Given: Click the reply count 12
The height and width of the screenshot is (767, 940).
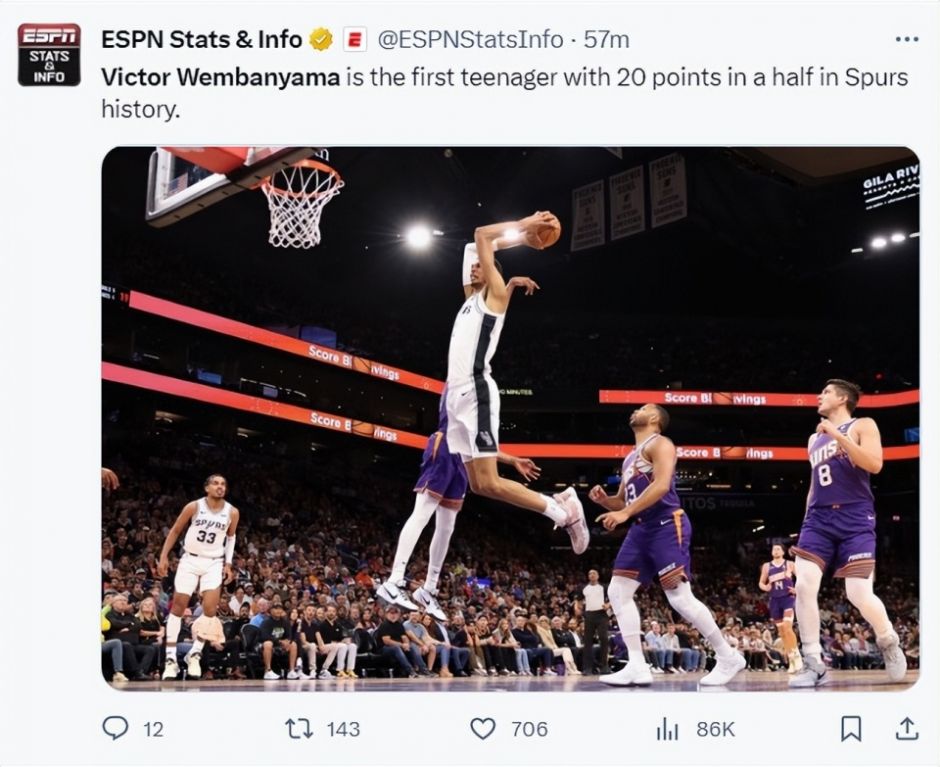Looking at the screenshot, I should click(x=152, y=730).
